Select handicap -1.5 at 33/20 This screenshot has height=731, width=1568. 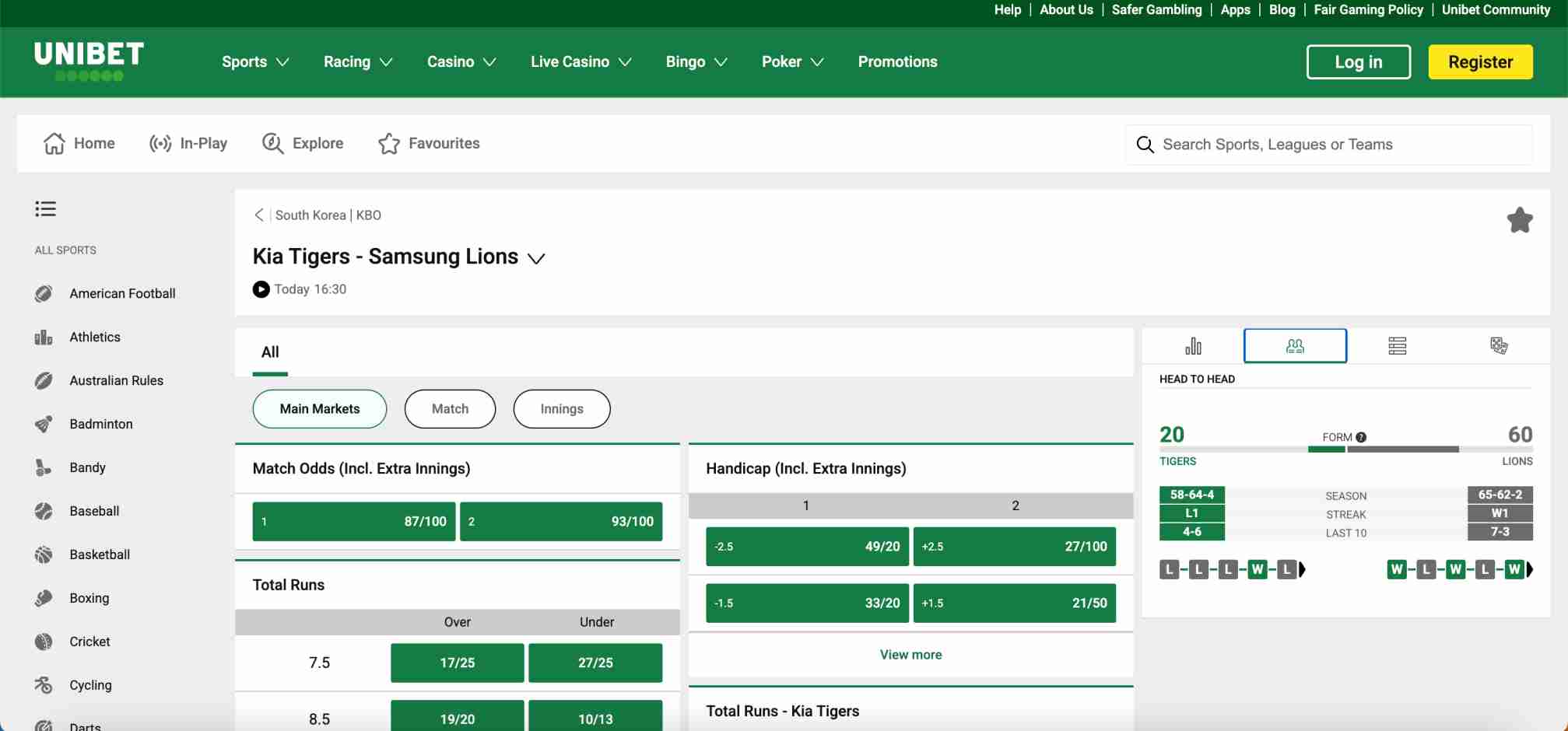(807, 603)
